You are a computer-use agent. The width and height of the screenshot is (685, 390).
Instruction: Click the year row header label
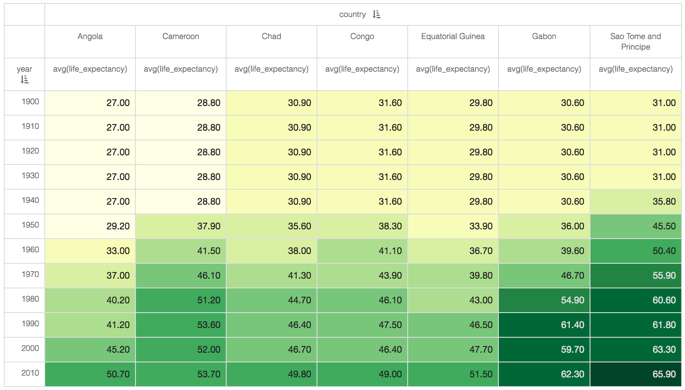pos(24,69)
